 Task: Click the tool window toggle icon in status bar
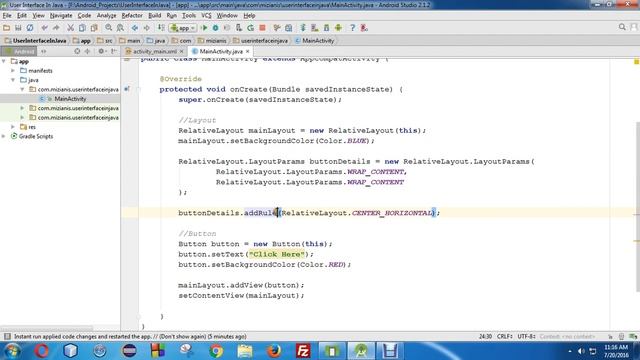click(x=7, y=337)
